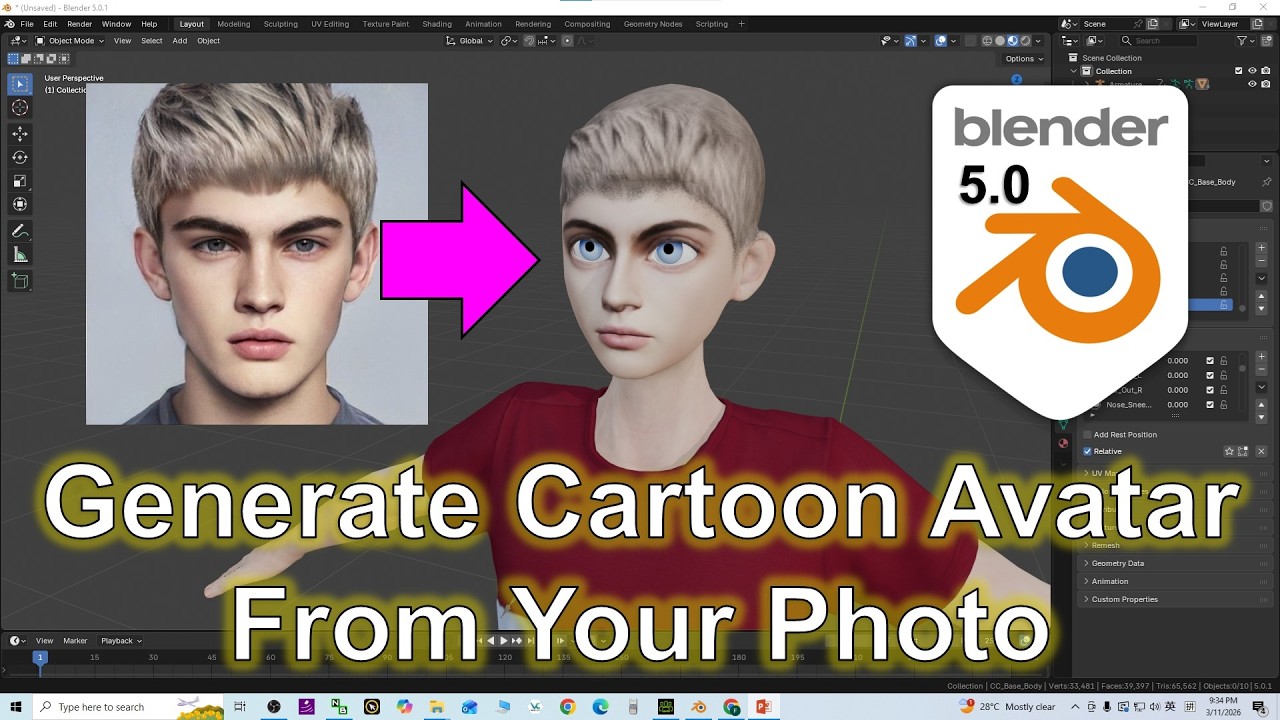This screenshot has width=1280, height=720.
Task: Open the viewport Add menu
Action: pos(180,41)
